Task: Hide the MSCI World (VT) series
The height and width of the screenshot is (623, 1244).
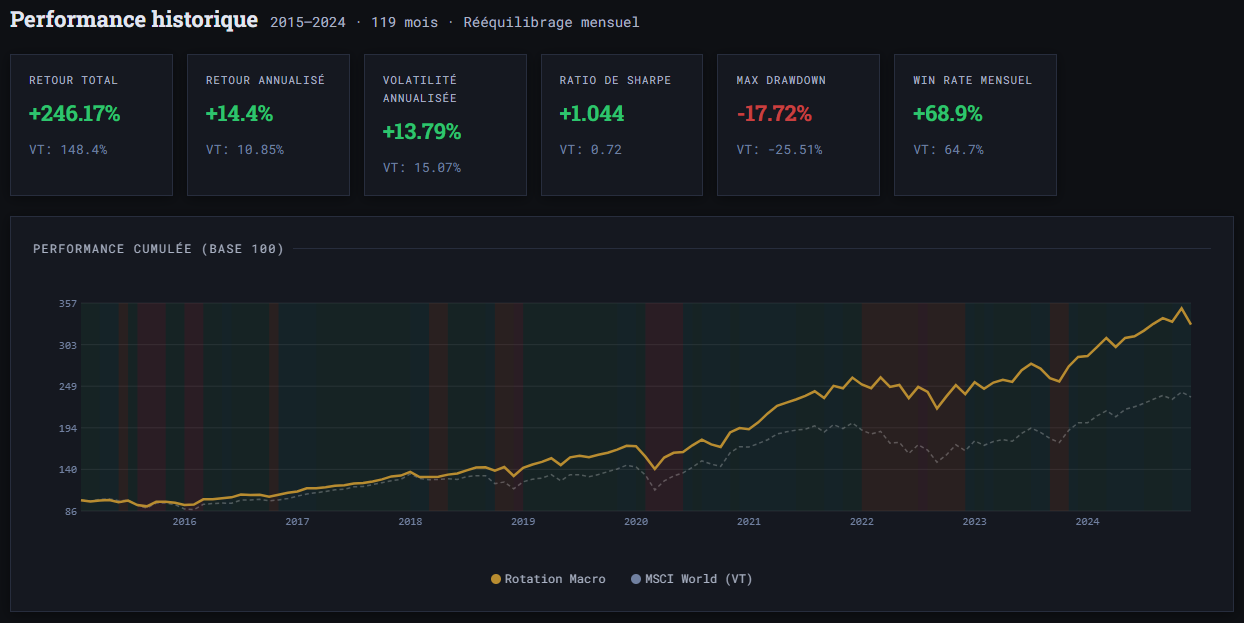Action: click(692, 578)
